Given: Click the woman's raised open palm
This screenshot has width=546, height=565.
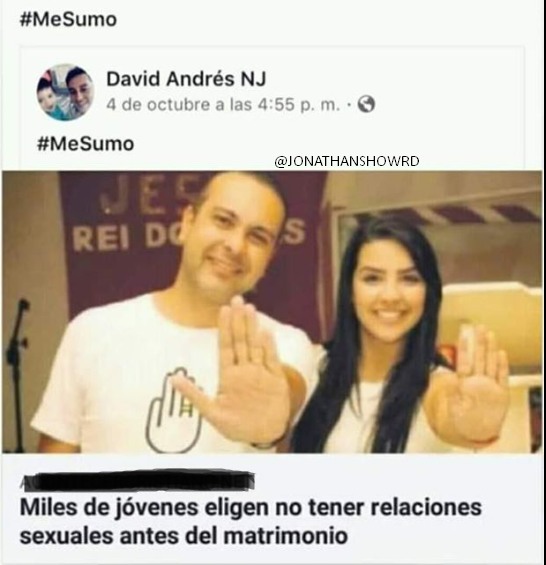Looking at the screenshot, I should click(469, 389).
